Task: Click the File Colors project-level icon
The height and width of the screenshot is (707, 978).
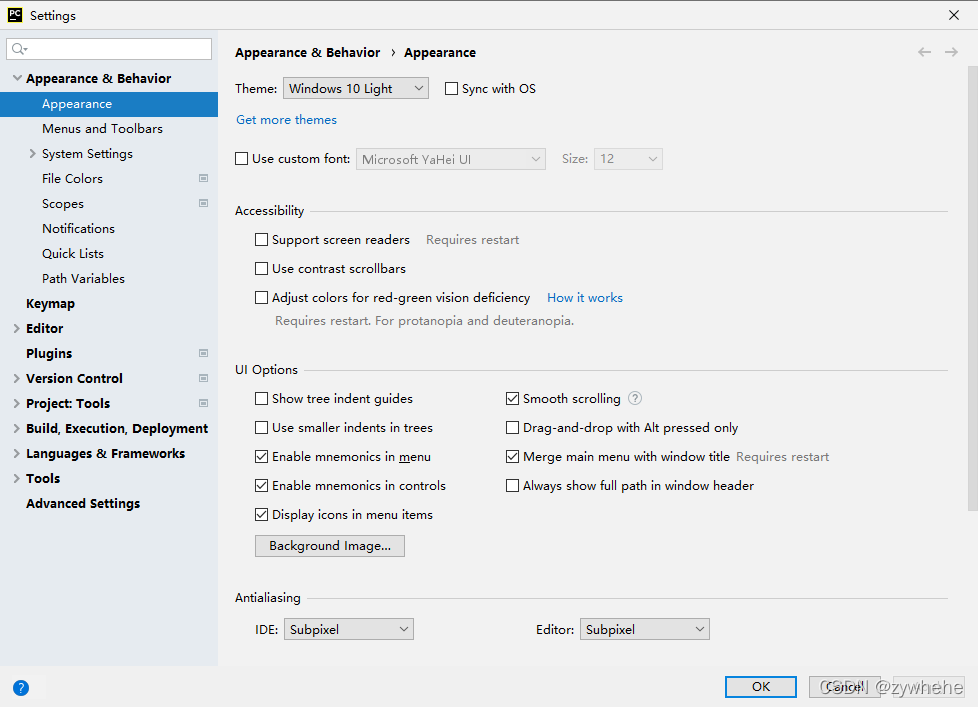Action: [x=203, y=178]
